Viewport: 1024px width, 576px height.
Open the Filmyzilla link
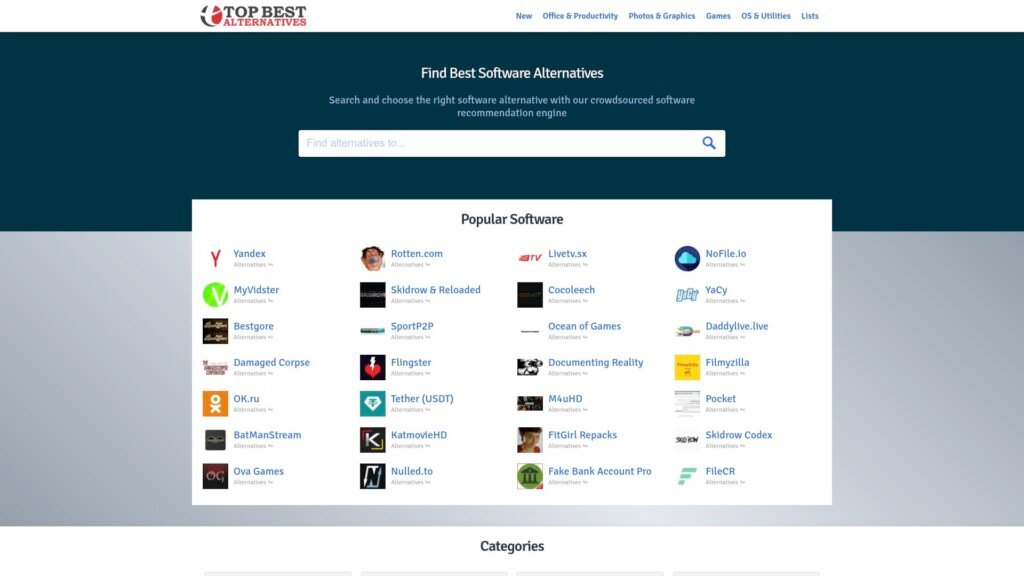tap(728, 362)
